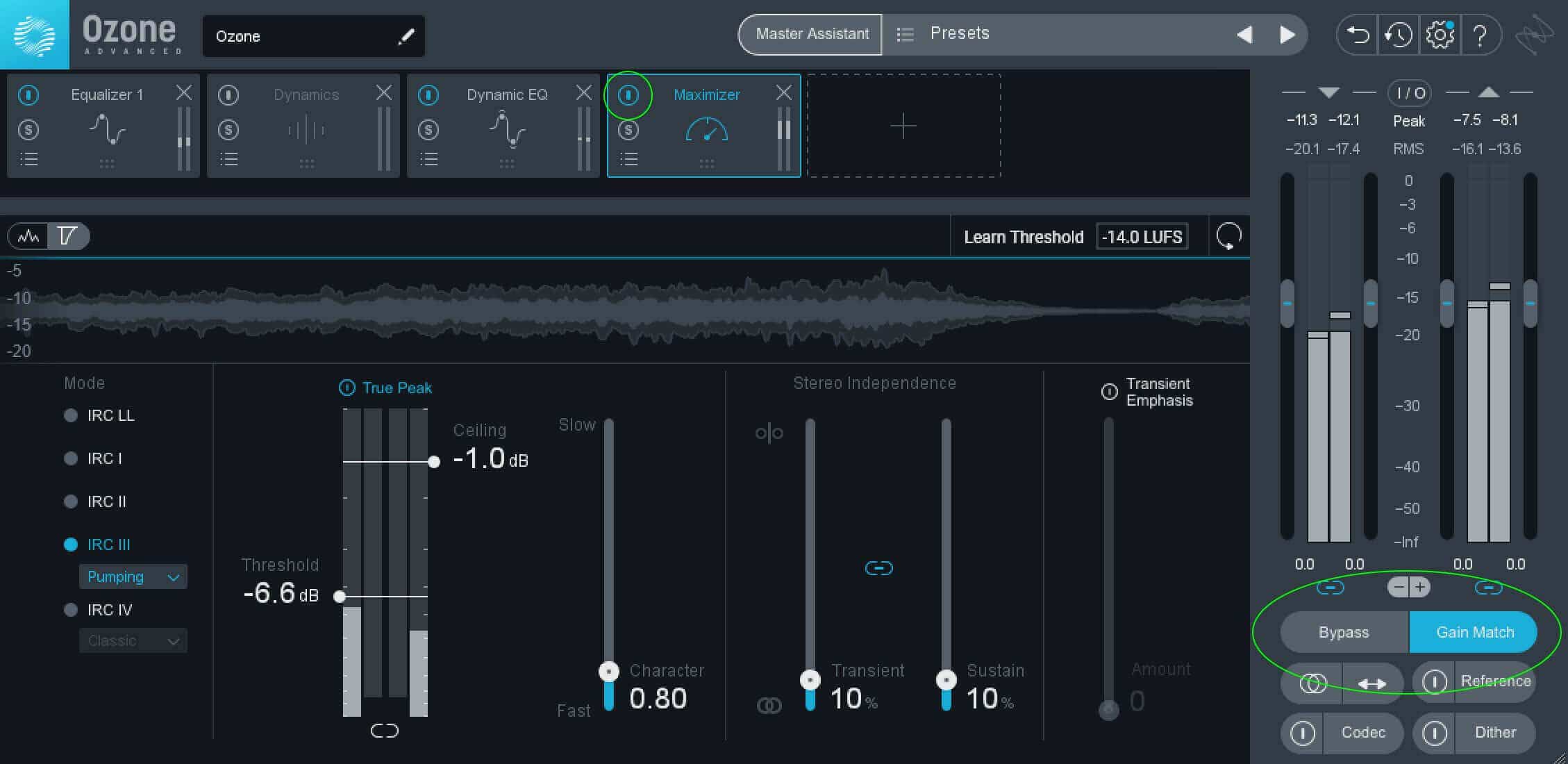The image size is (1568, 764).
Task: Toggle Dynamic EQ power button
Action: (x=428, y=94)
